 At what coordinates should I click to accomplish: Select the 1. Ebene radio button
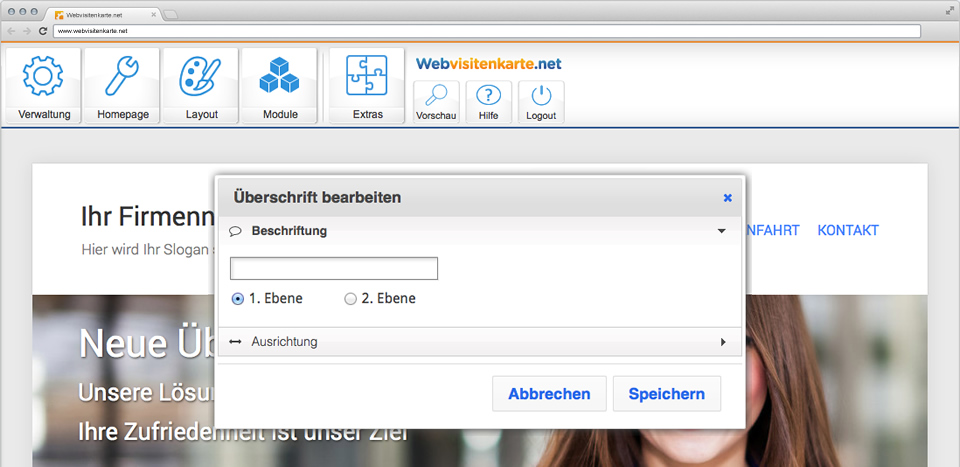238,299
